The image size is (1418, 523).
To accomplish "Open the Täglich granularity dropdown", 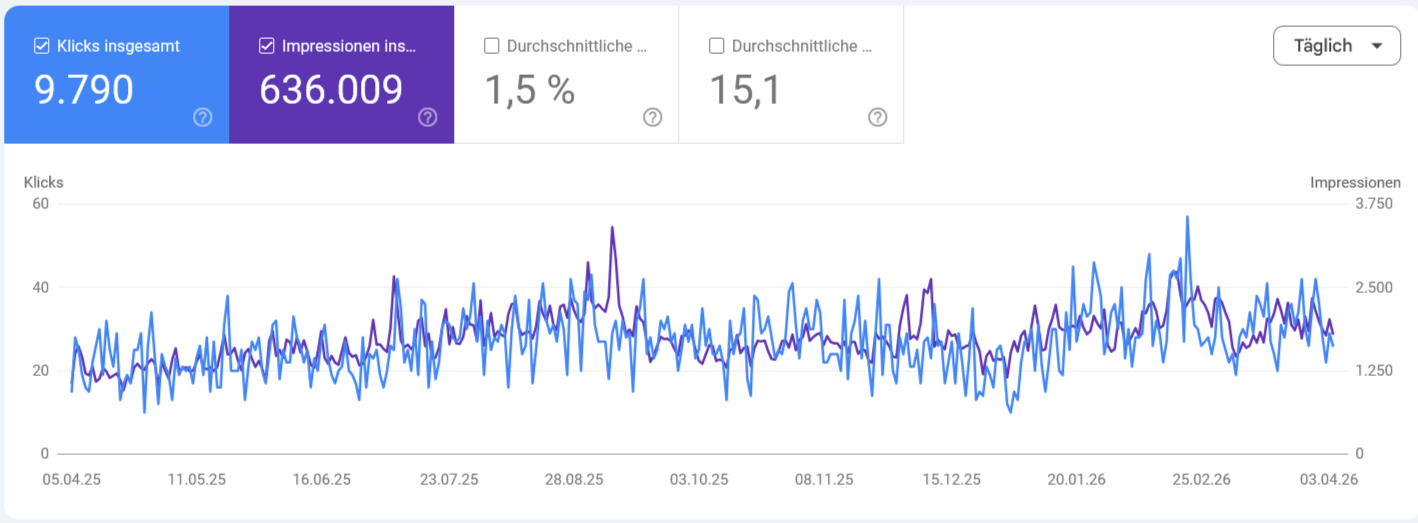I will (1336, 46).
